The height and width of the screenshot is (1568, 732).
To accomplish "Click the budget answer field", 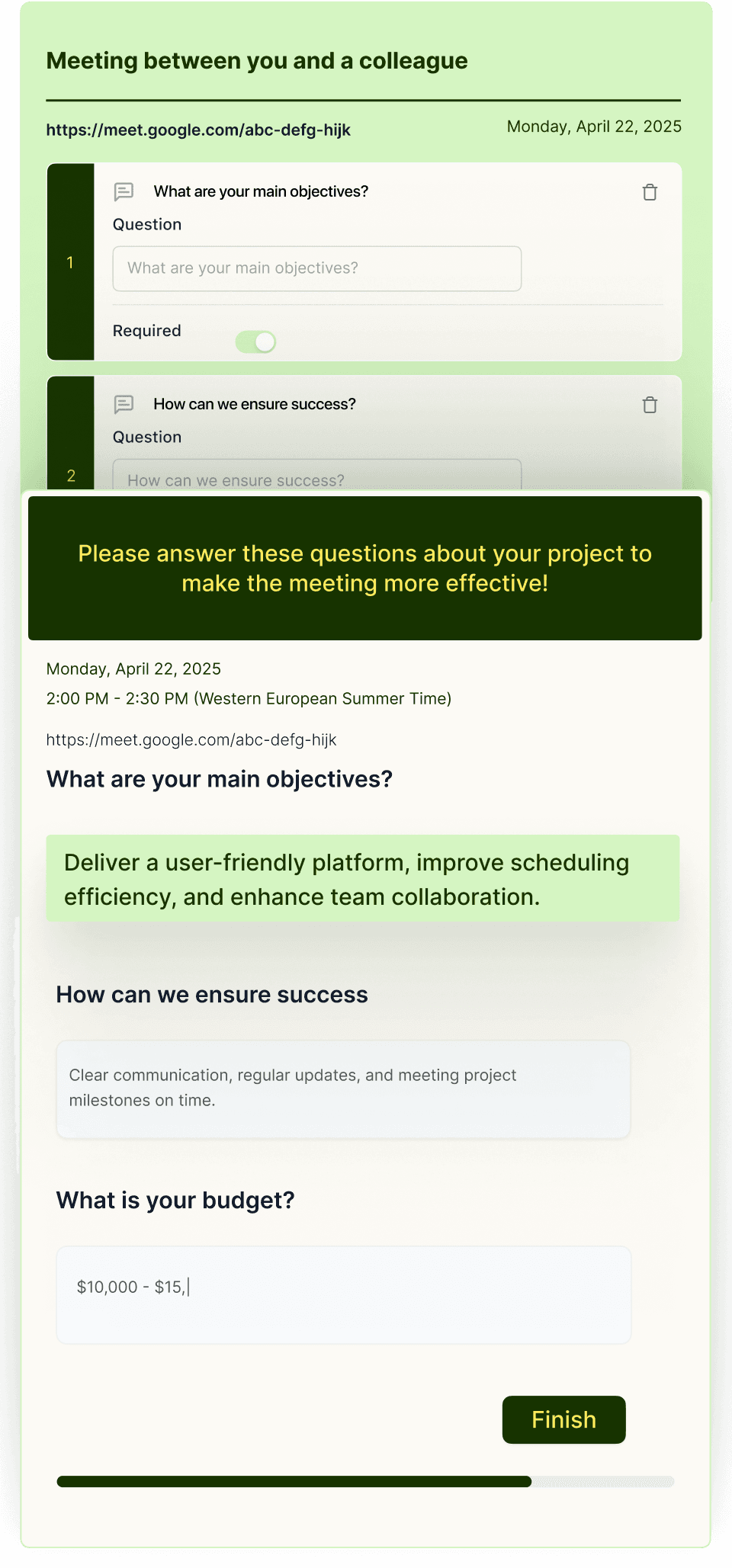I will 344,1295.
